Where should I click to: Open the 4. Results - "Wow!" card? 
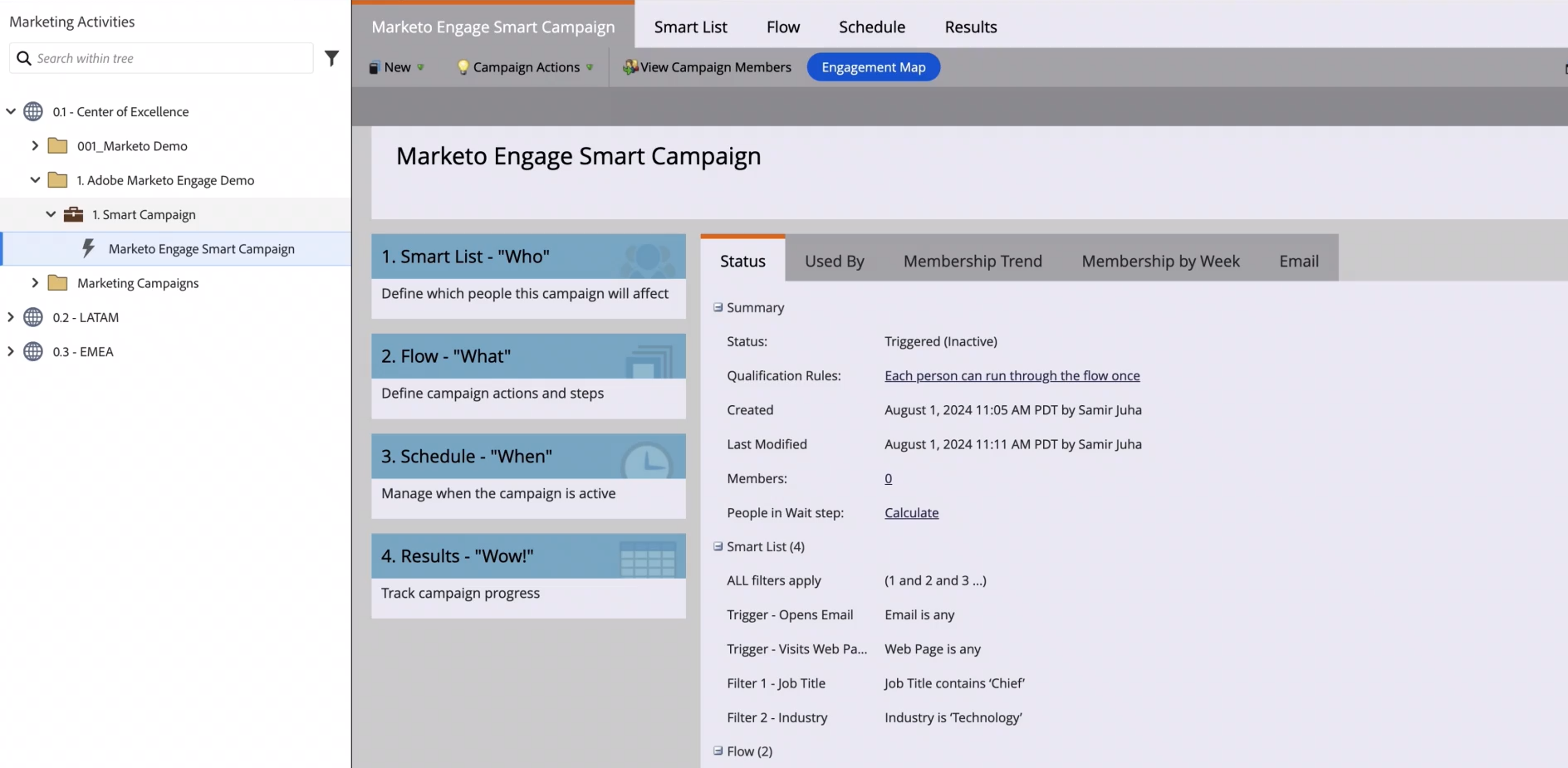528,575
